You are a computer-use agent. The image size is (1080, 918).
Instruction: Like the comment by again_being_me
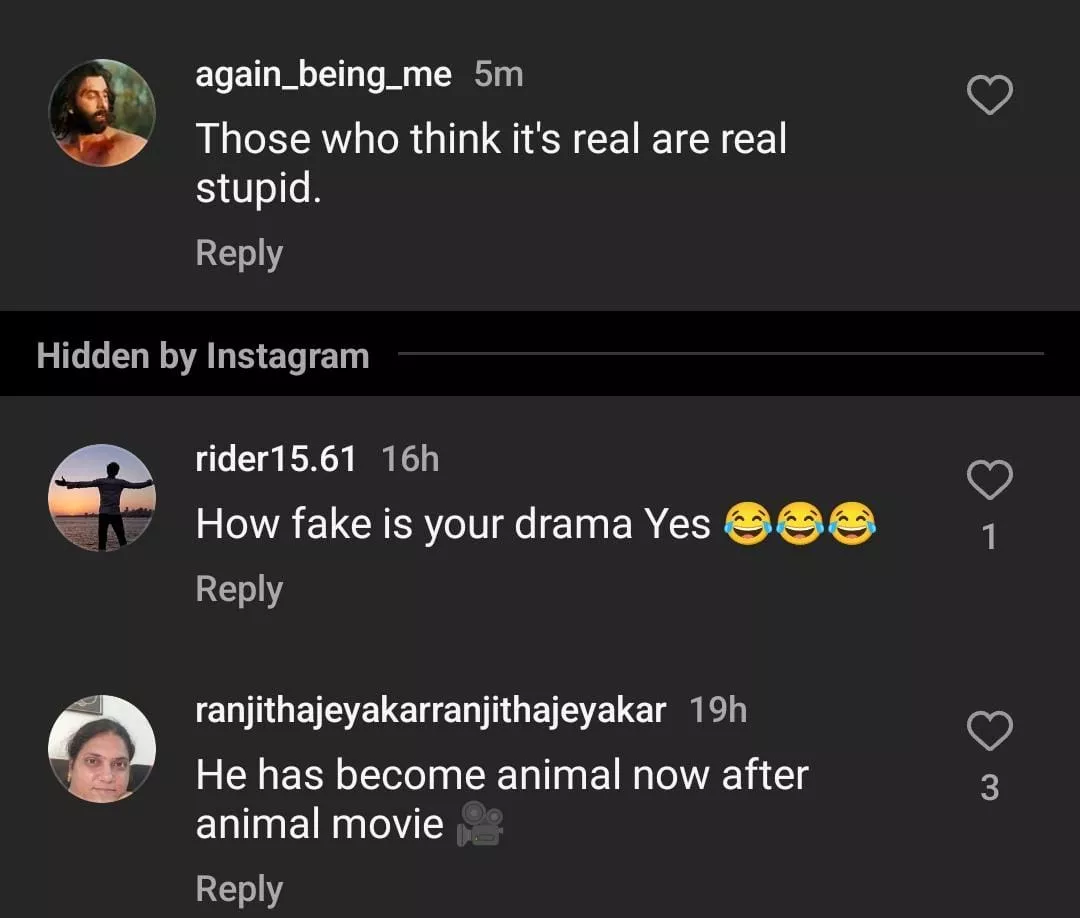(990, 96)
